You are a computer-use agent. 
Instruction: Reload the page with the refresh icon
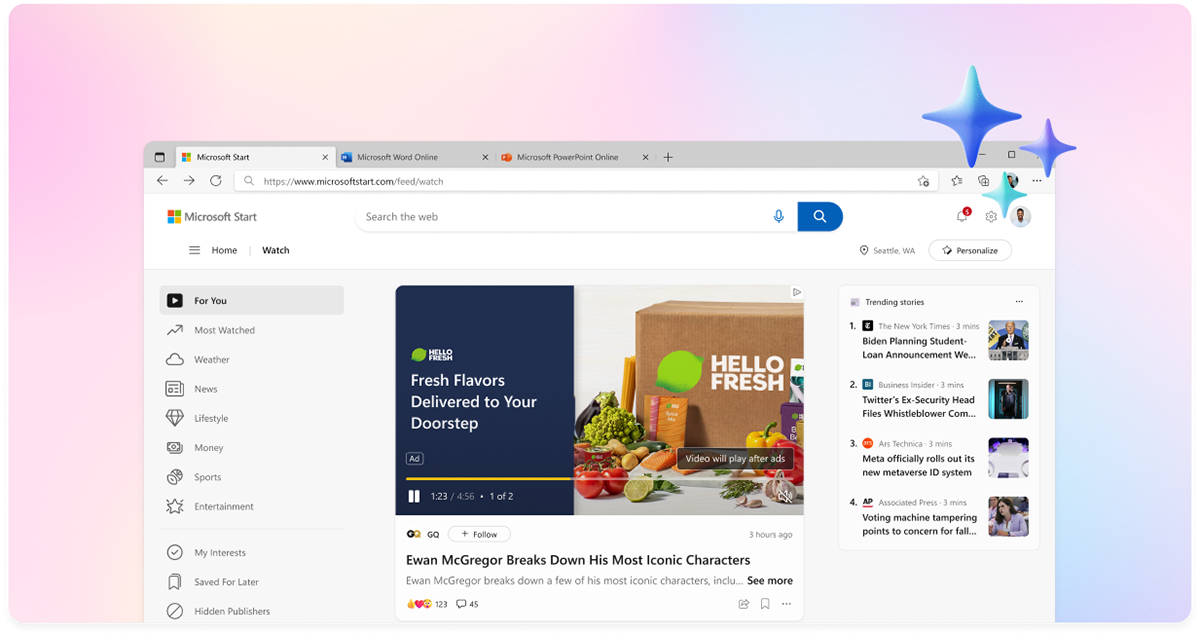click(215, 181)
